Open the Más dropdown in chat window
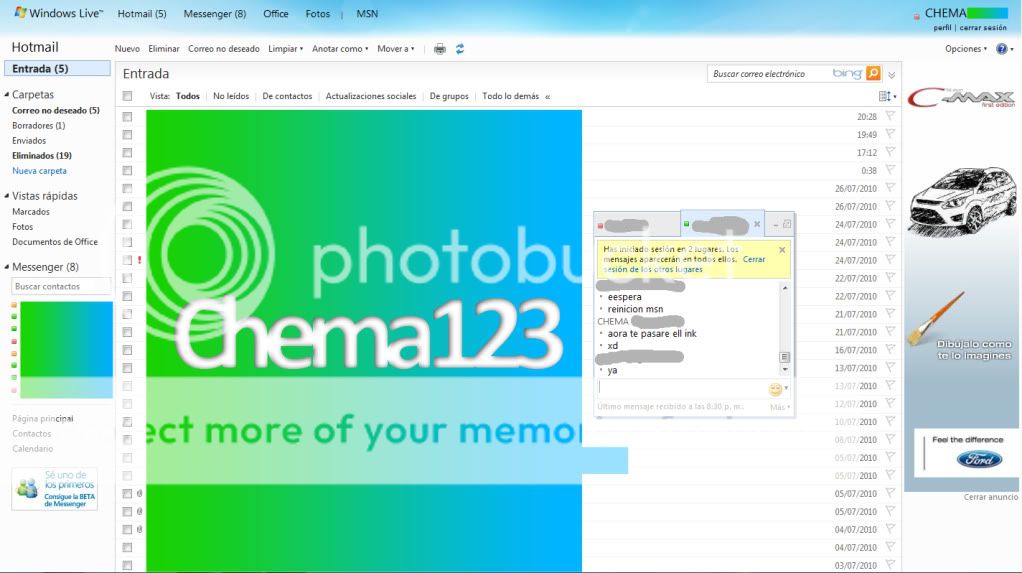1022x573 pixels. [x=780, y=407]
